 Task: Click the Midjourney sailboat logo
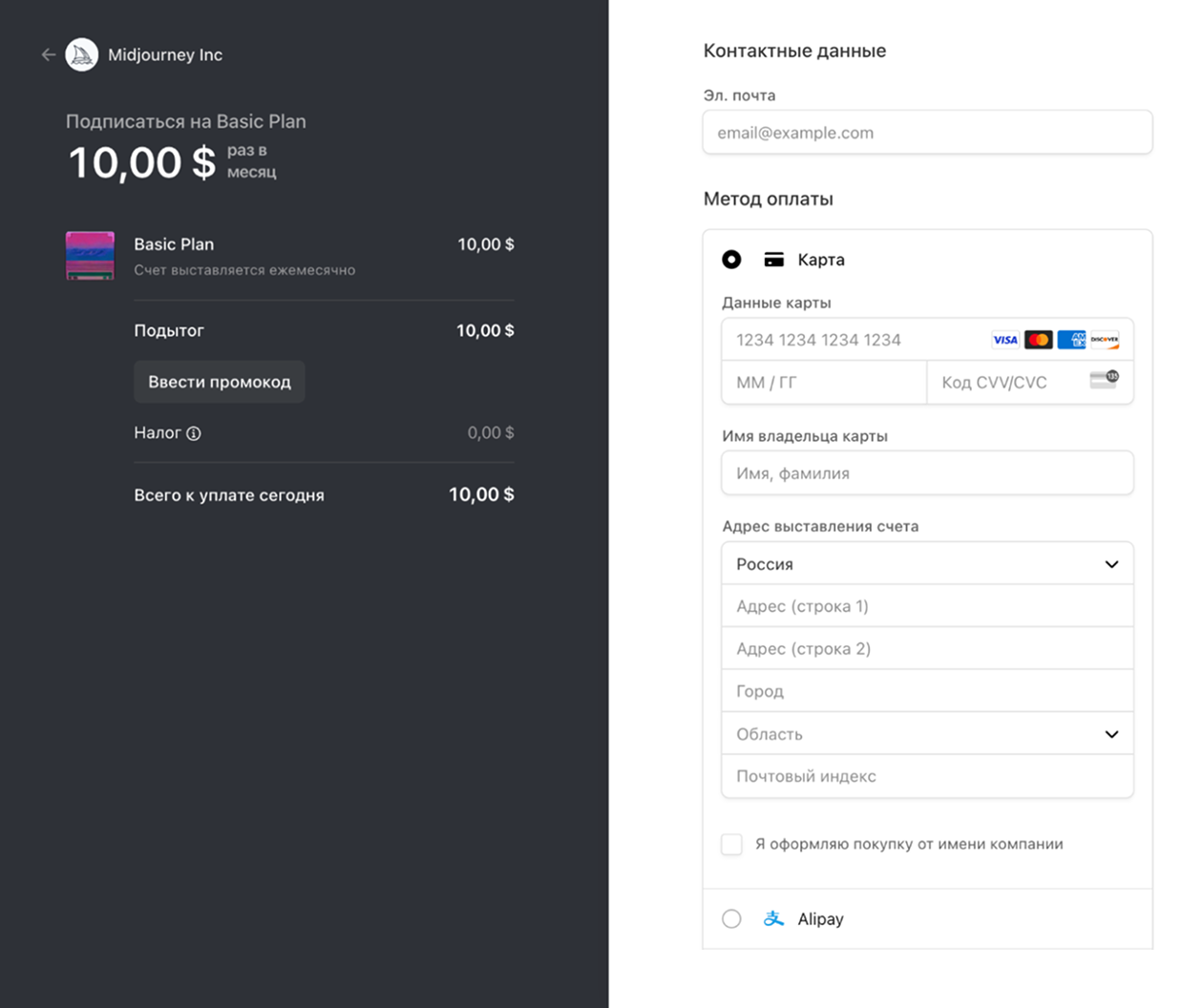point(82,54)
